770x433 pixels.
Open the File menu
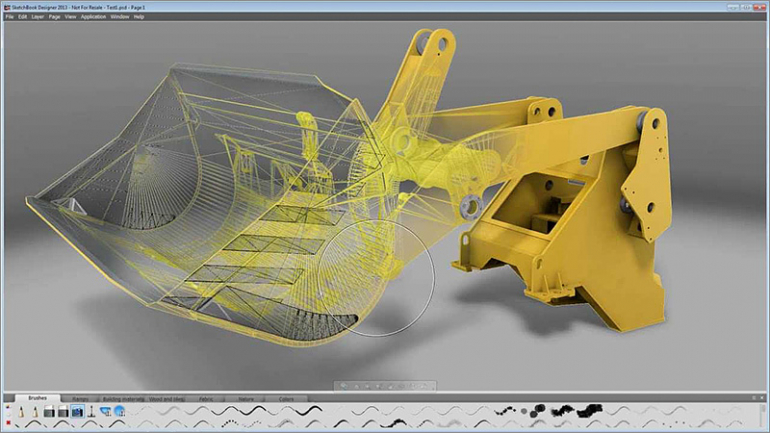[9, 17]
